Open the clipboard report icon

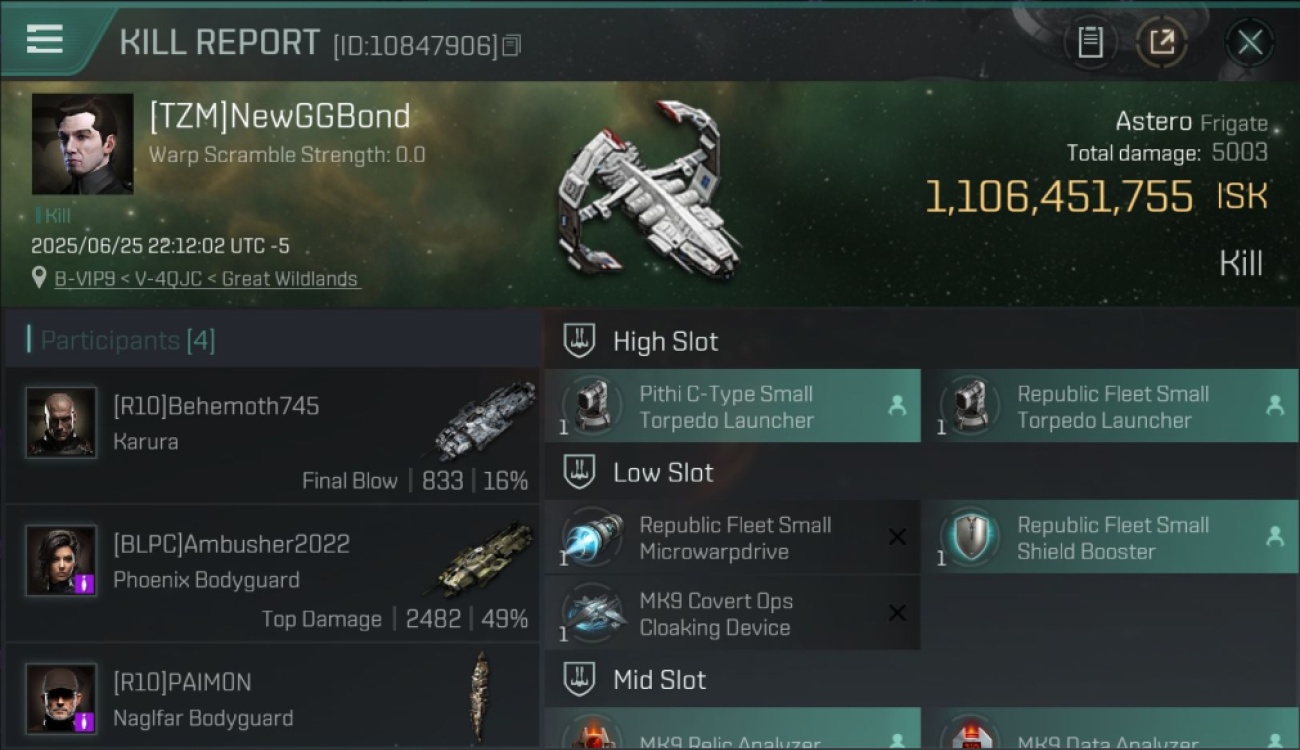(1090, 43)
